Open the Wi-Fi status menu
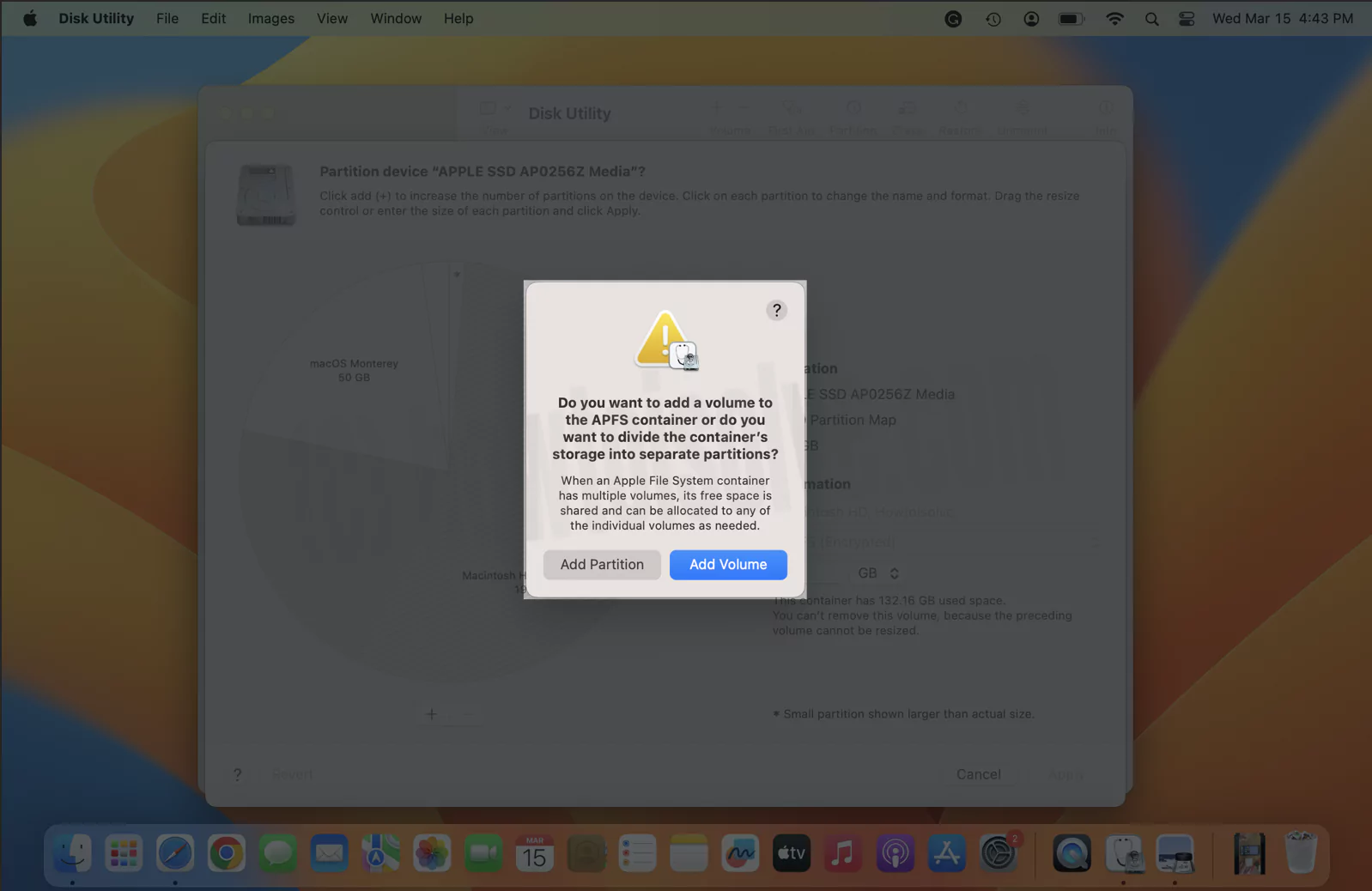Image resolution: width=1372 pixels, height=891 pixels. [1114, 18]
